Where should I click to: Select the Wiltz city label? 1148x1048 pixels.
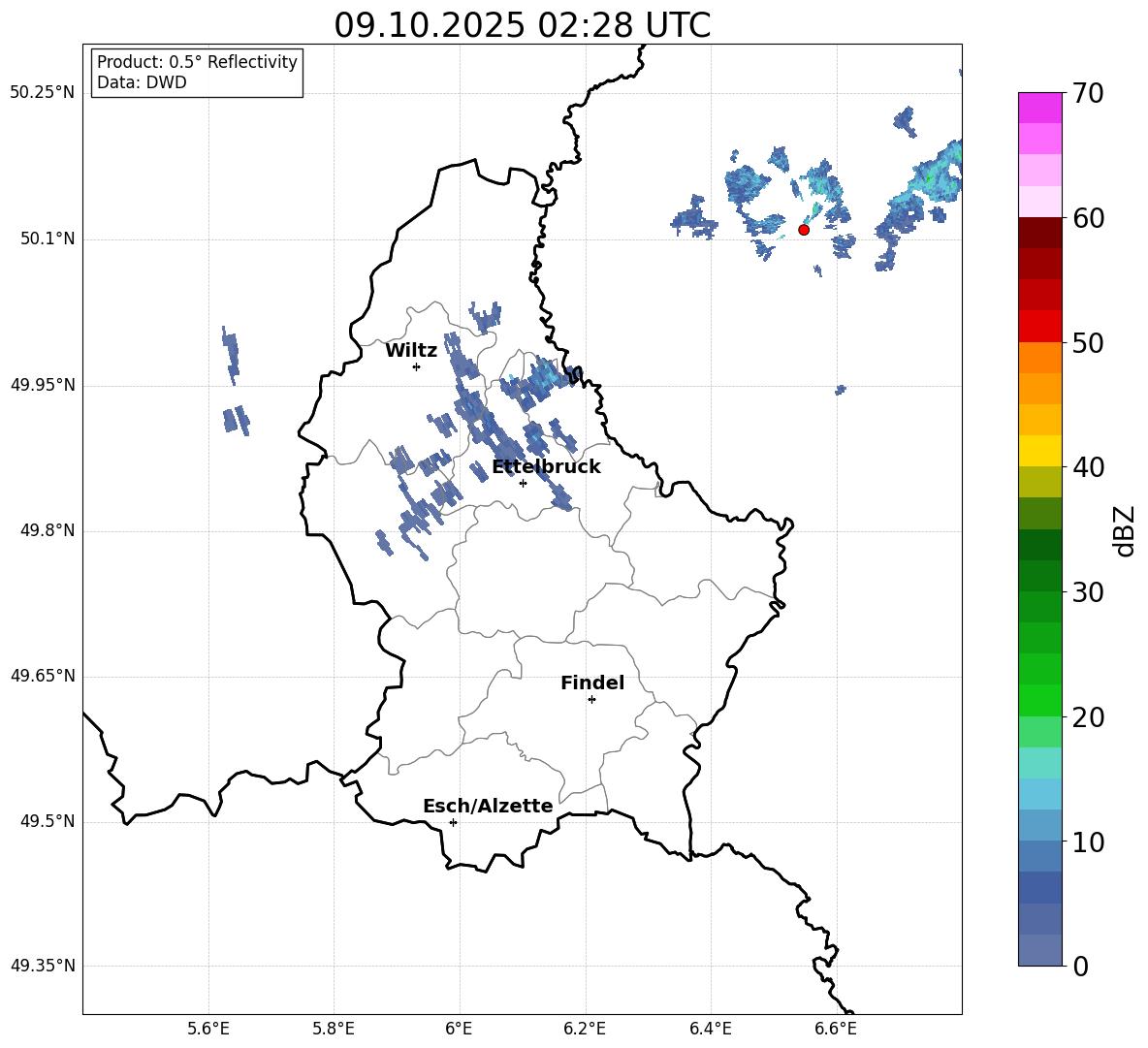411,351
